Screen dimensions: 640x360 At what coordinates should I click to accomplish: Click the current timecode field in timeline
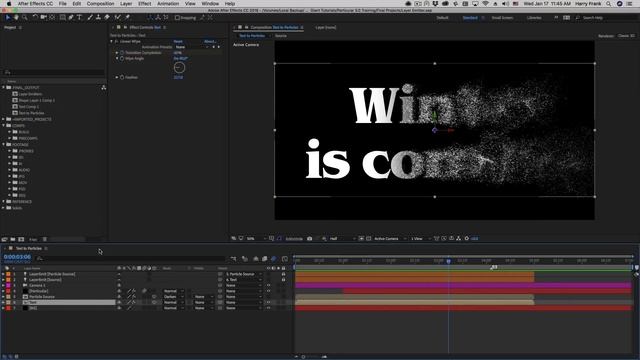(17, 257)
